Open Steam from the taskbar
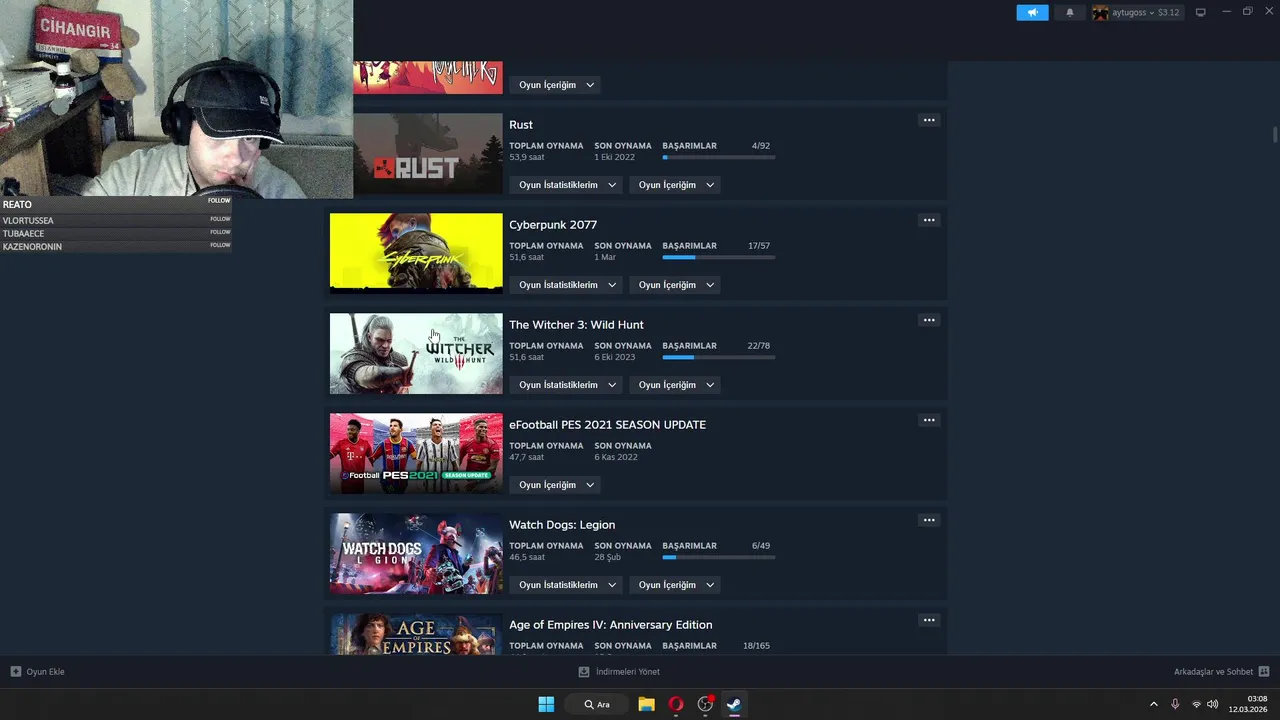1280x720 pixels. (734, 704)
